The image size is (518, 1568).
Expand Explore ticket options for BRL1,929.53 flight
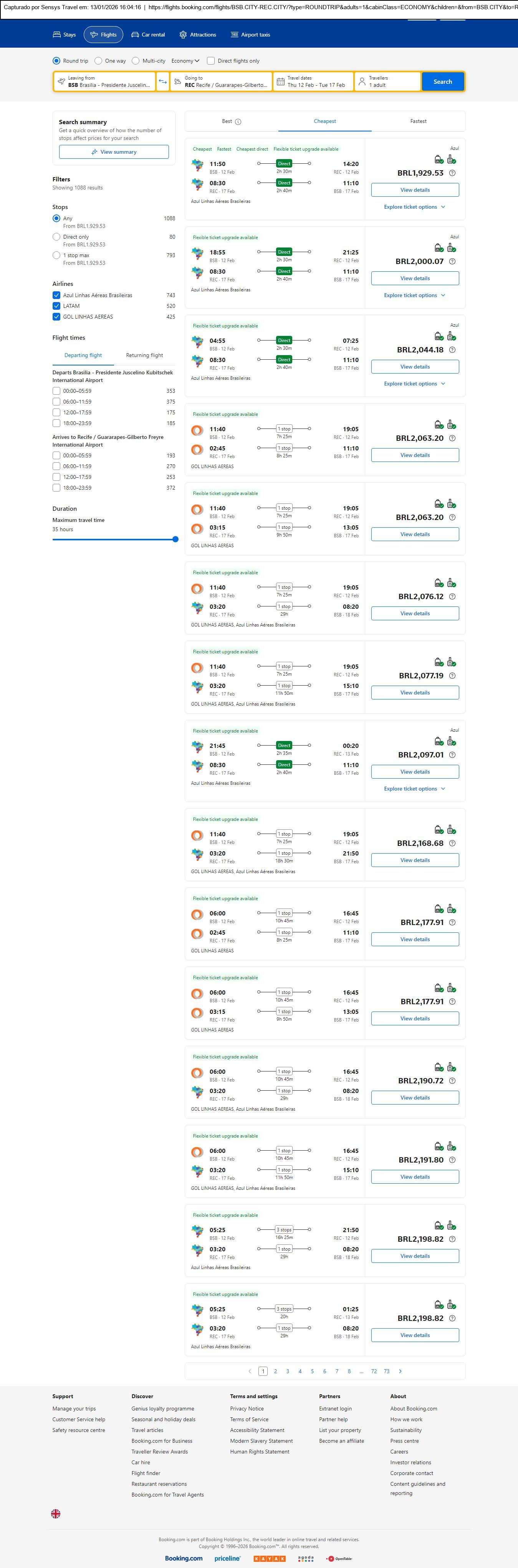[415, 207]
